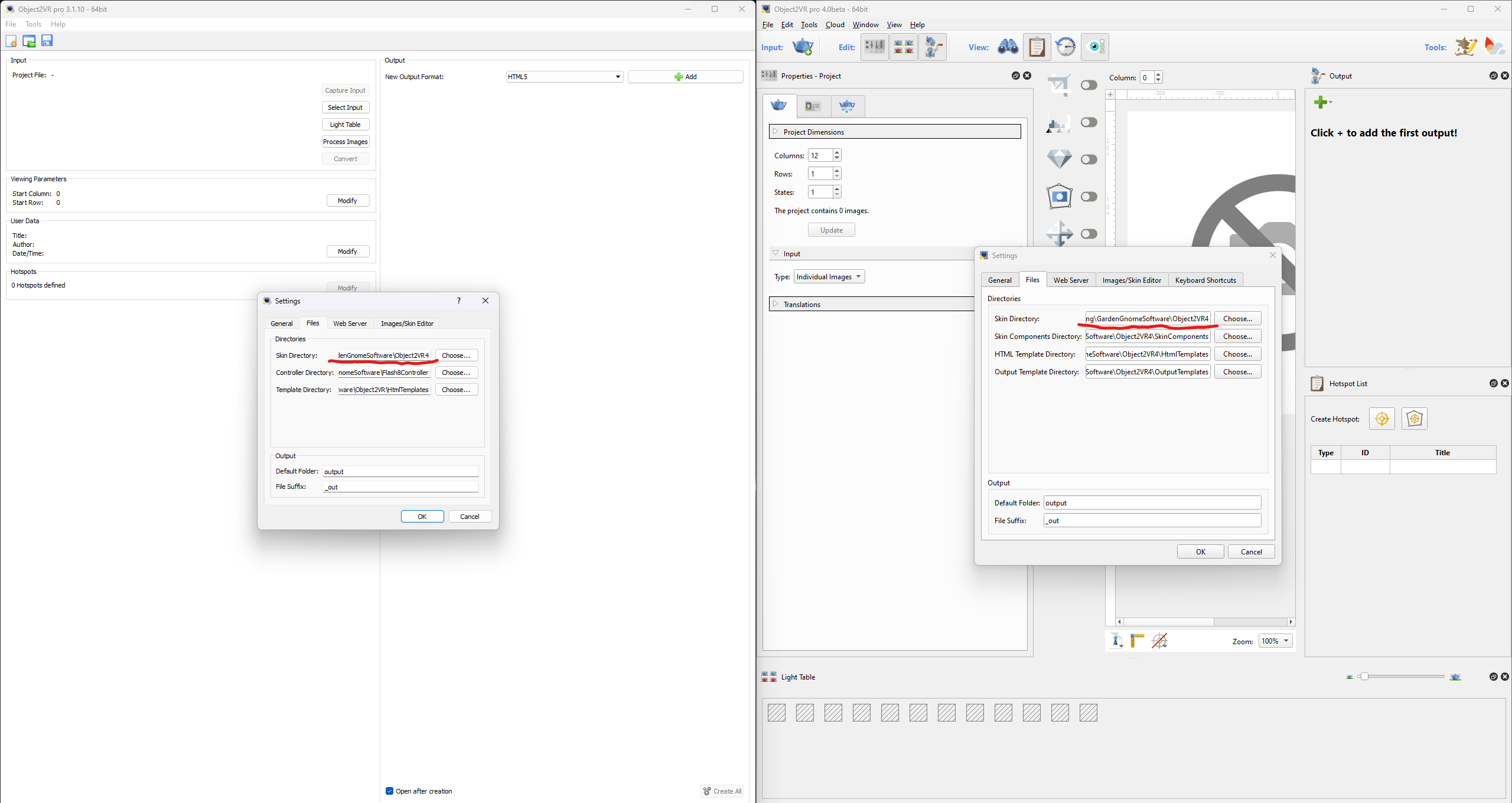Open the New Output Format HTML5 dropdown
The width and height of the screenshot is (1512, 803).
pos(565,77)
